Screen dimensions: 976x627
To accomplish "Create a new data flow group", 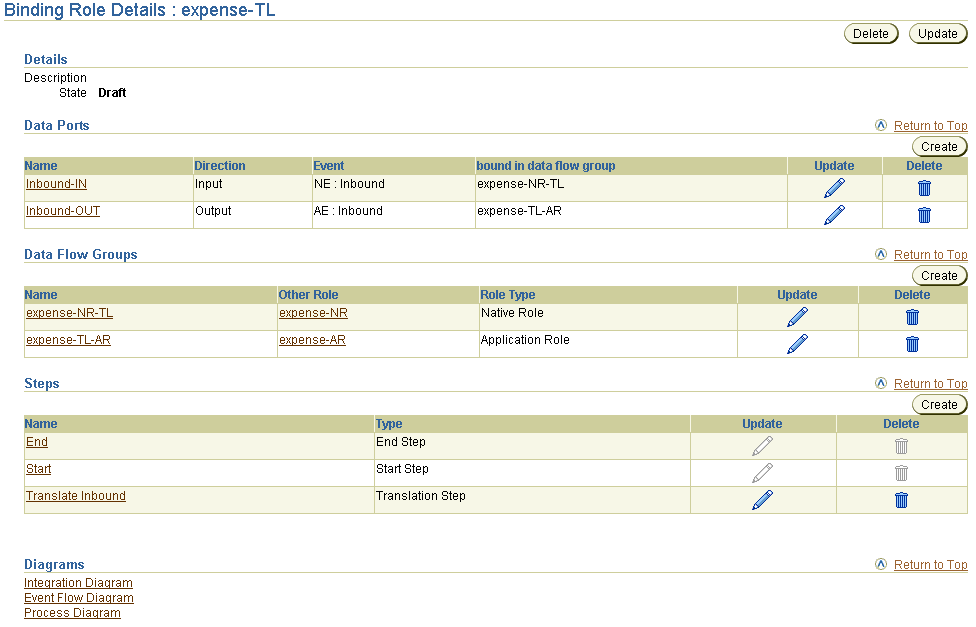I will (939, 275).
